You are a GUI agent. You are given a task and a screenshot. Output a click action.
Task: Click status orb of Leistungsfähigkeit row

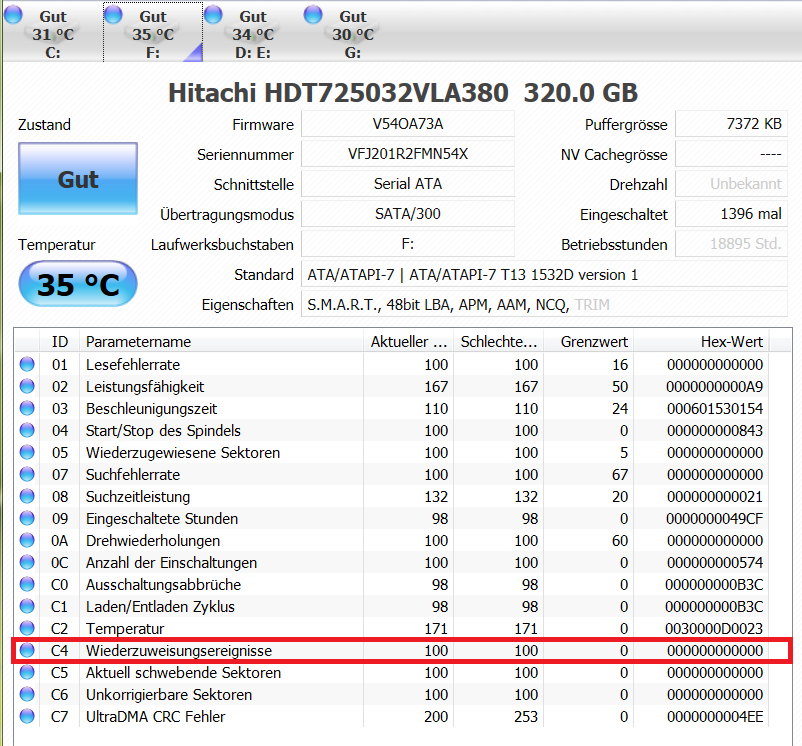coord(27,386)
